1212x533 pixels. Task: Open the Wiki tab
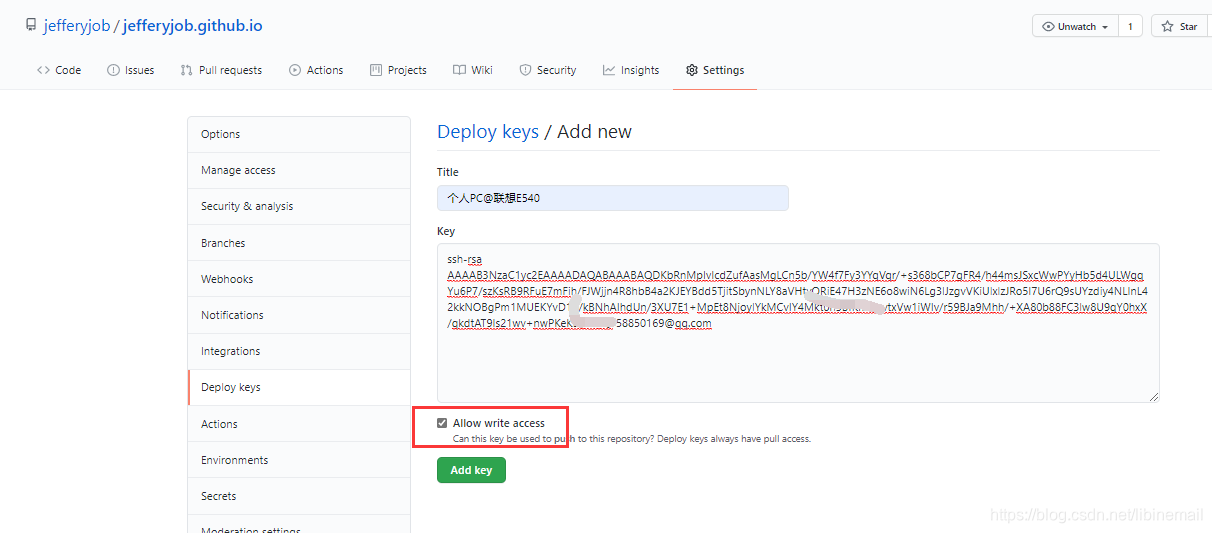[472, 70]
